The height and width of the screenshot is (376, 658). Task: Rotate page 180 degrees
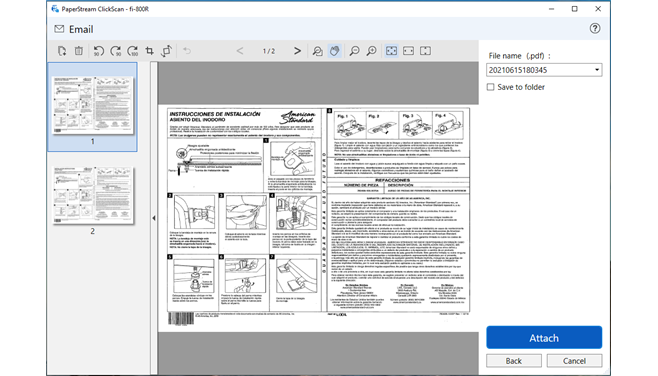tap(133, 51)
